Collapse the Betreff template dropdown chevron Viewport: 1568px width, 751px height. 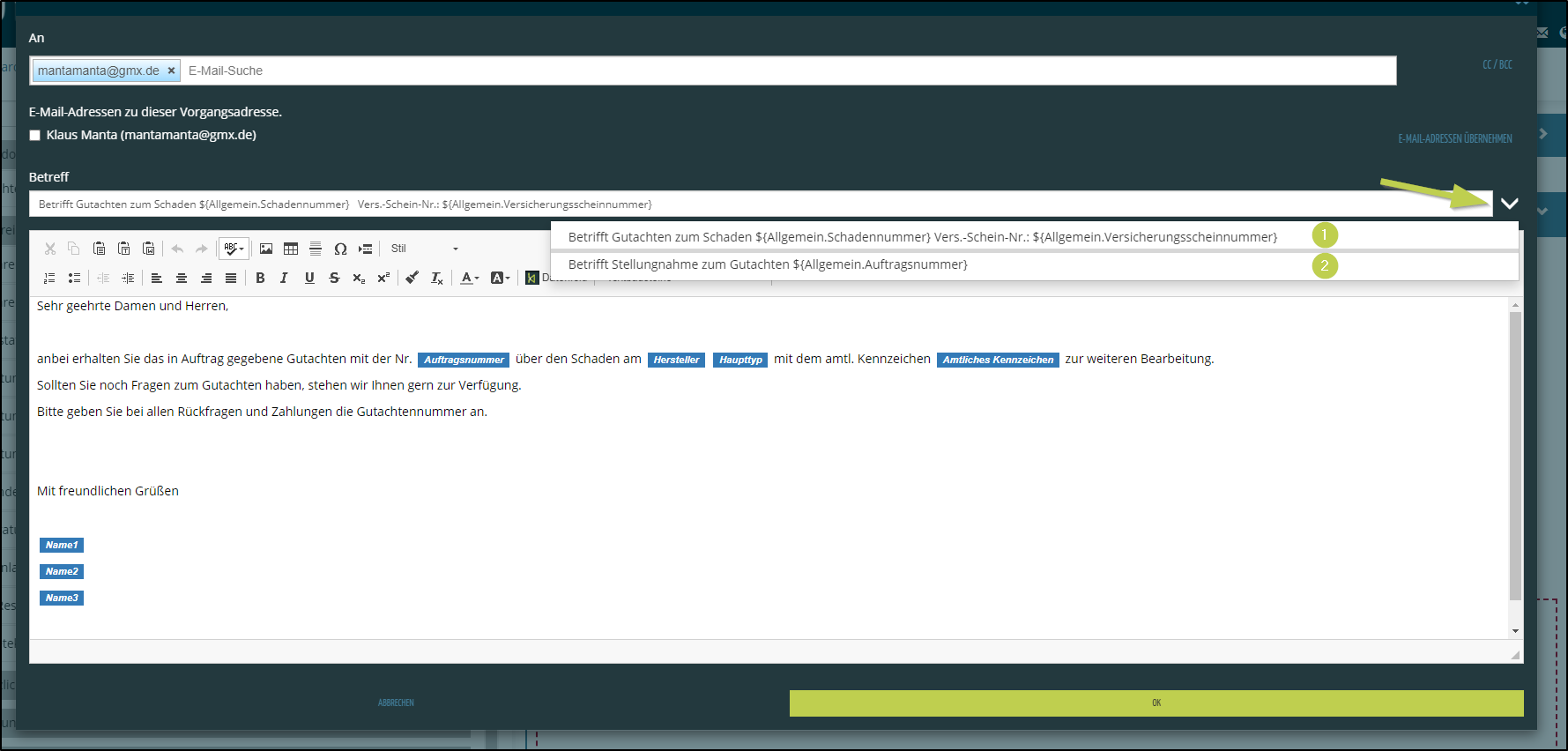(x=1509, y=204)
